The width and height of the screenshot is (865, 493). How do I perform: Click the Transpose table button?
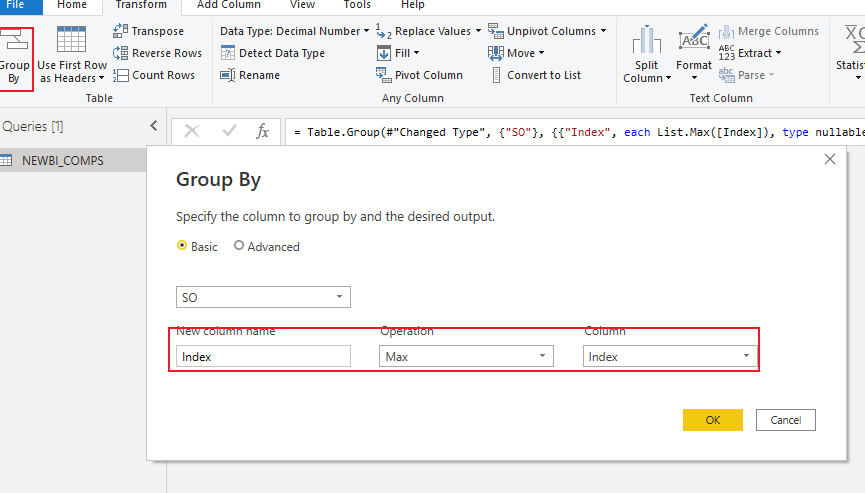148,31
